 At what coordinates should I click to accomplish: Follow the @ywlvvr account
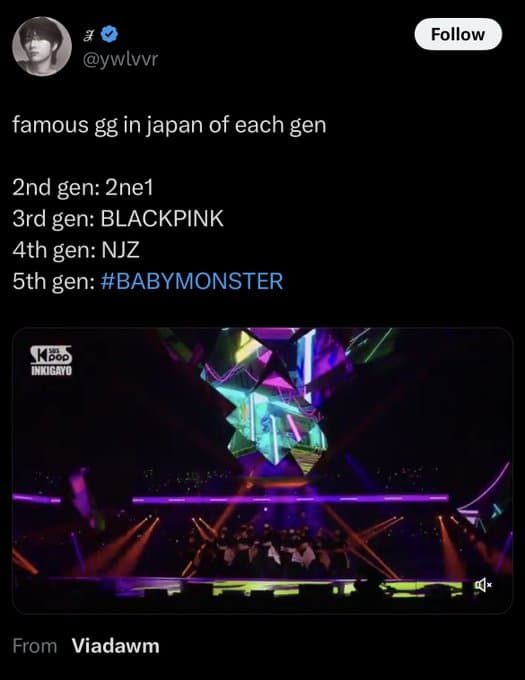point(458,34)
